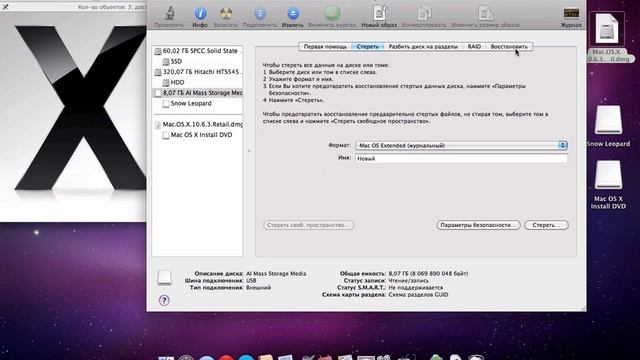This screenshot has width=640, height=360.
Task: Open the Log (Журнал) toolbar icon
Action: point(571,14)
